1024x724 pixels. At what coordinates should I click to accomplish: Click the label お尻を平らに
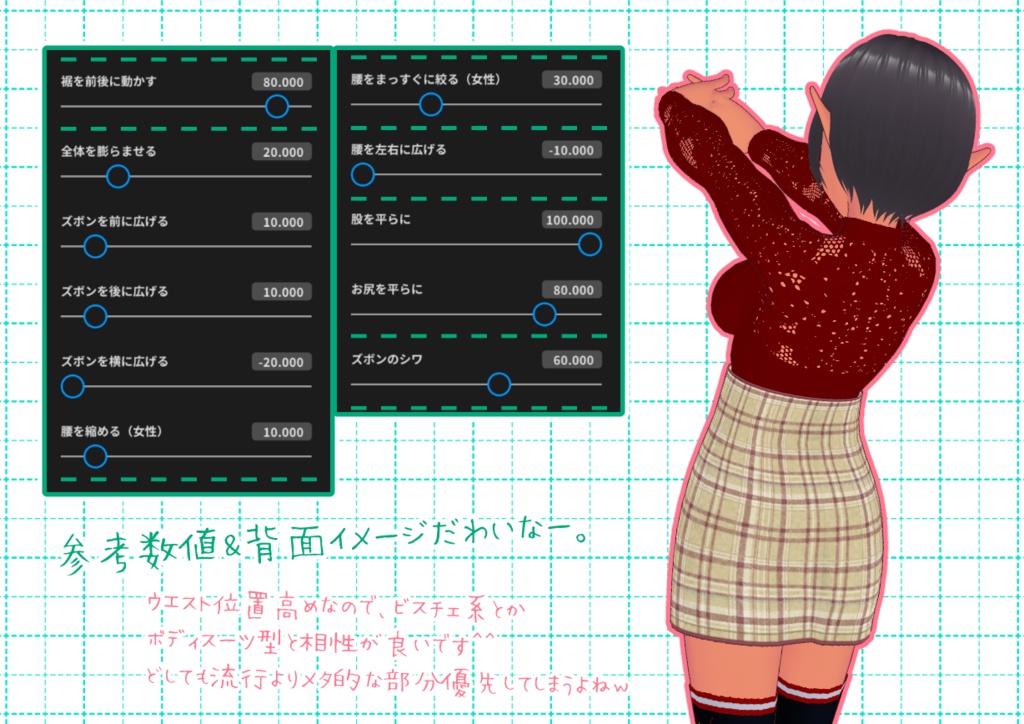(x=387, y=289)
